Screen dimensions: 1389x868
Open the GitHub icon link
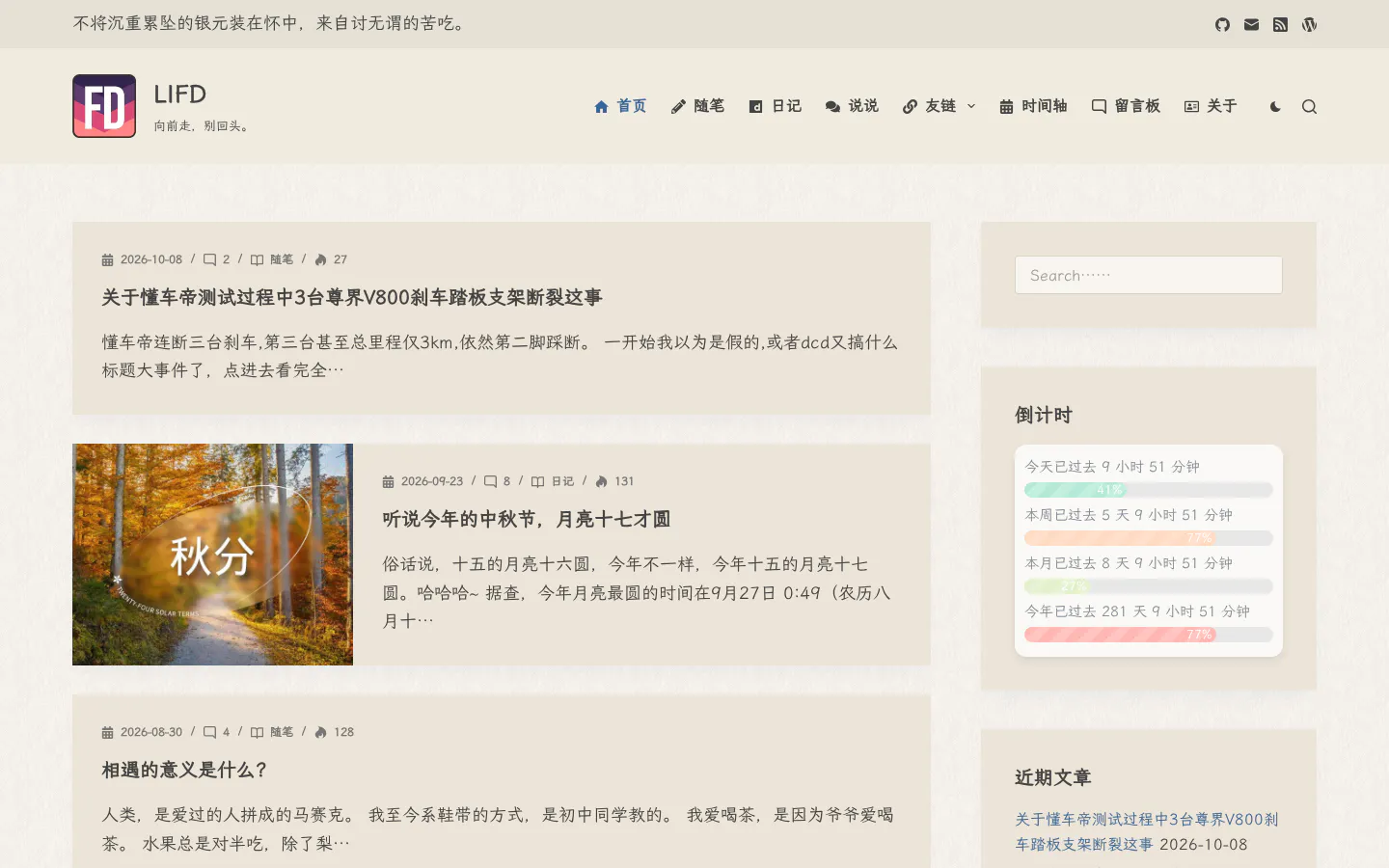[1222, 24]
